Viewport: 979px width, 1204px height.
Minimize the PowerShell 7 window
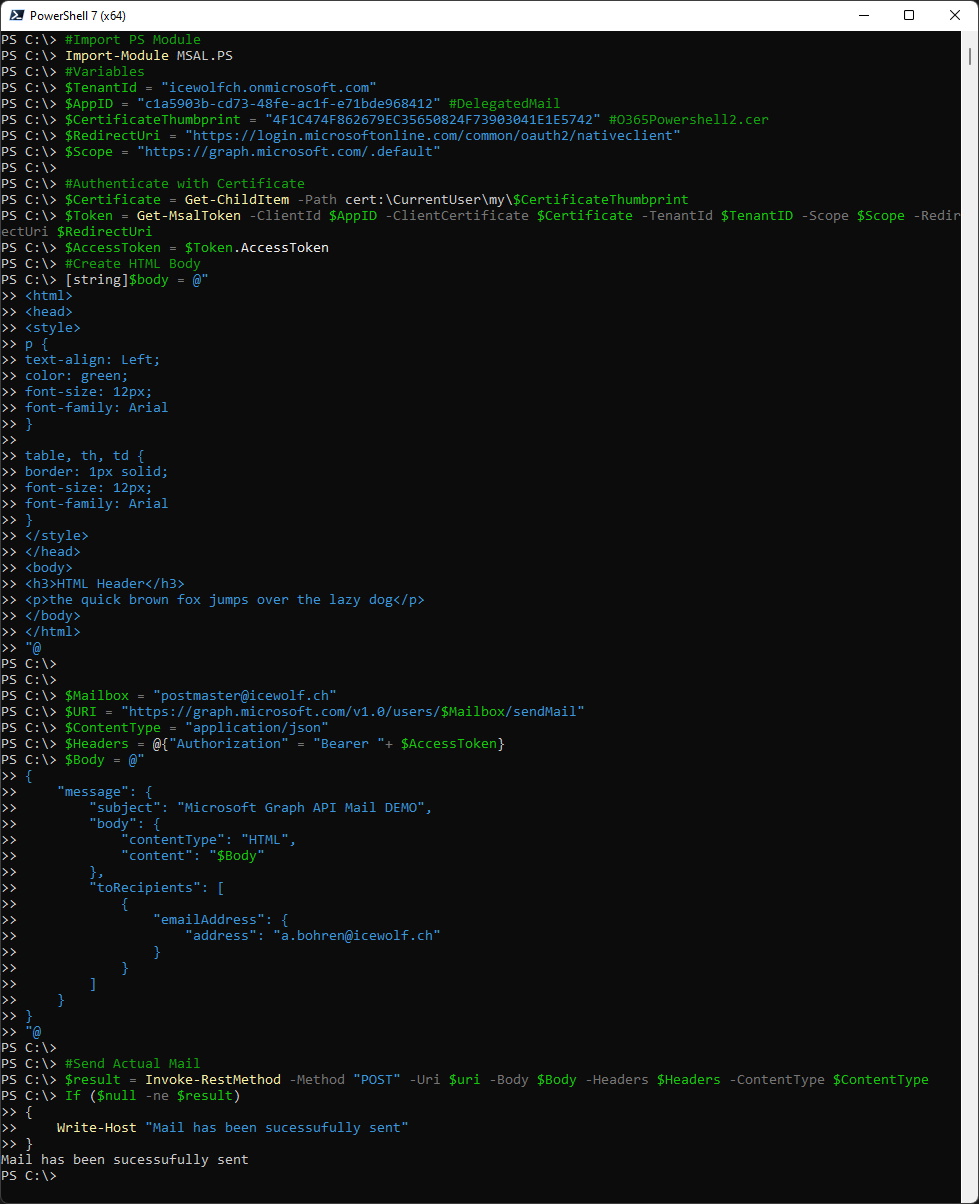coord(863,15)
